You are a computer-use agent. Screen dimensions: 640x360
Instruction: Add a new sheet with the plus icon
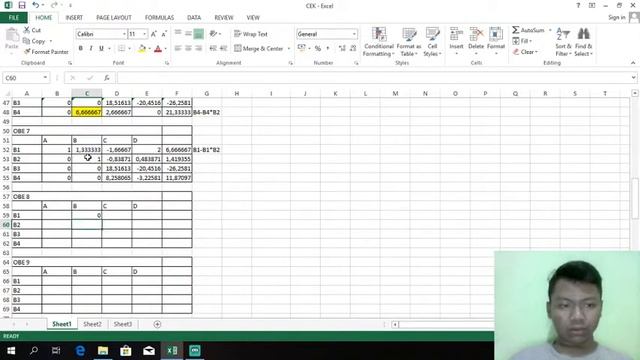157,324
